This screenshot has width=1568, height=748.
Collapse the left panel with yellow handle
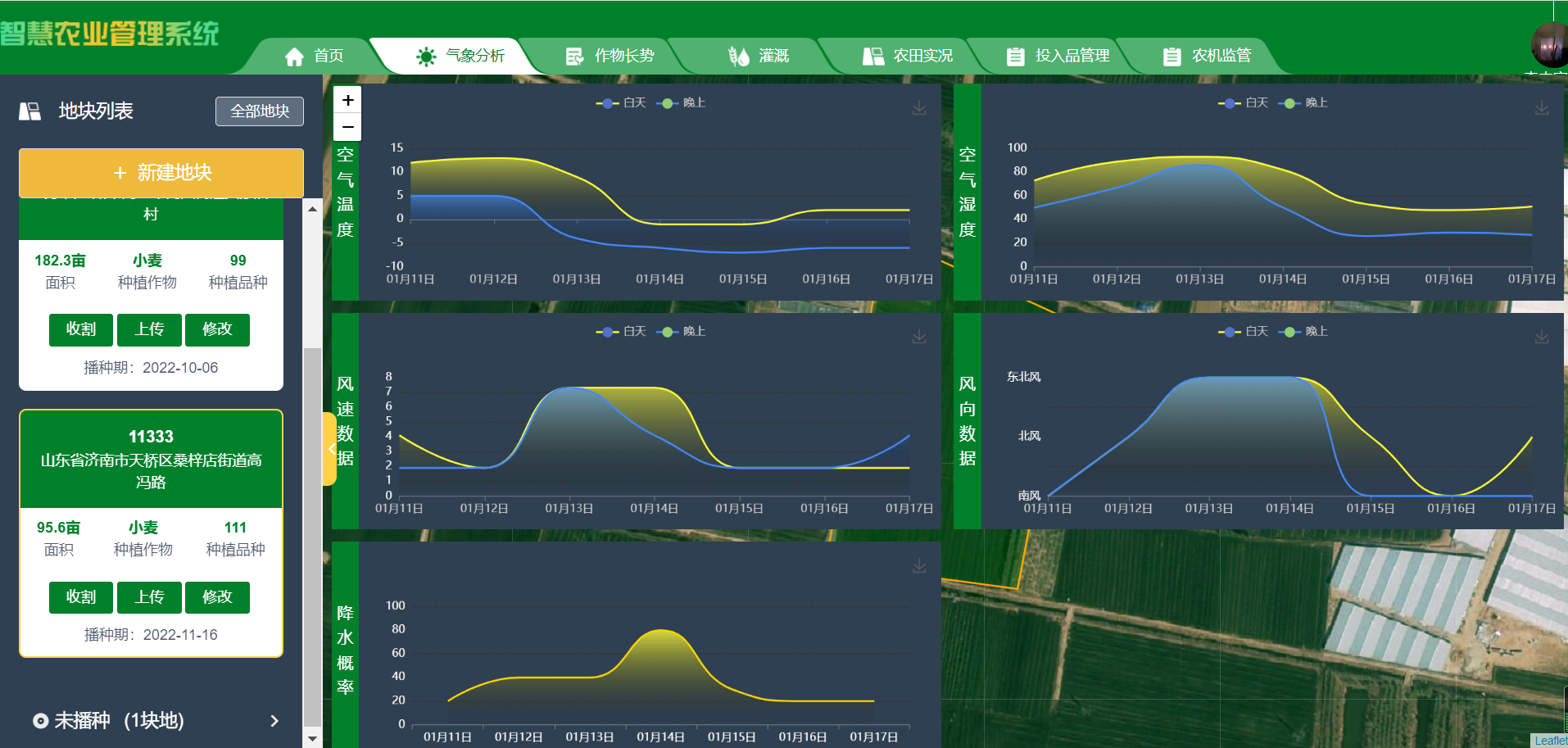(329, 449)
